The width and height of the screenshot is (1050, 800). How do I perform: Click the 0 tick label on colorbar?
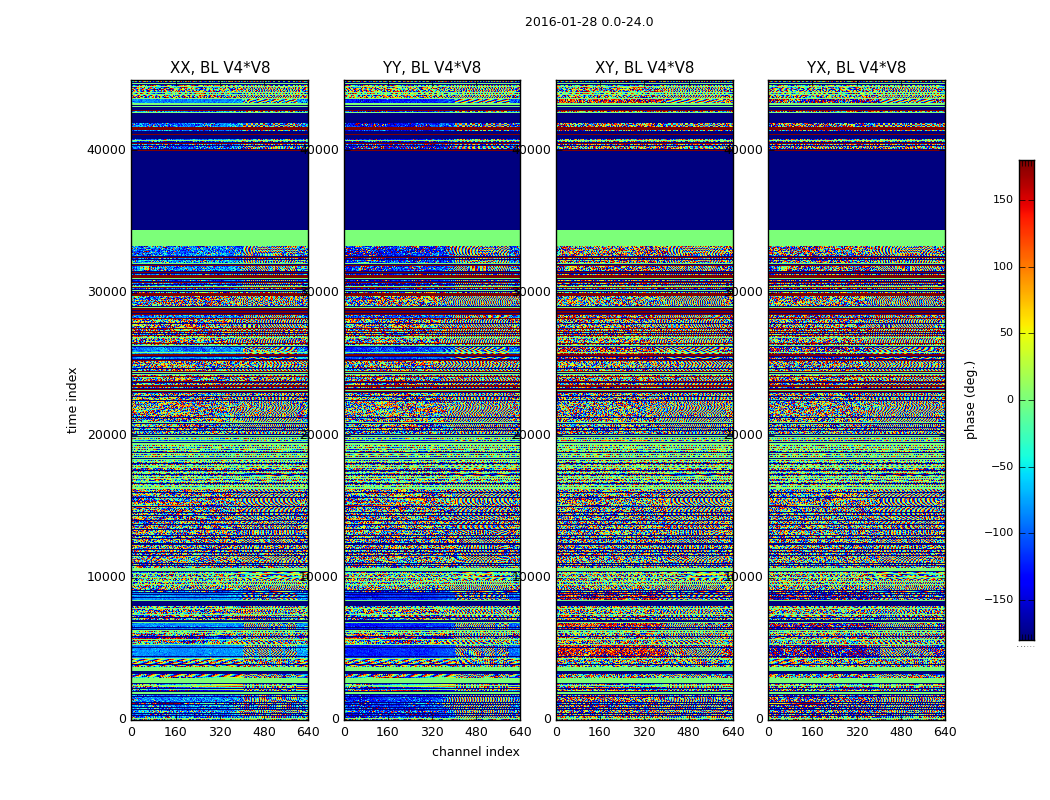(1009, 400)
